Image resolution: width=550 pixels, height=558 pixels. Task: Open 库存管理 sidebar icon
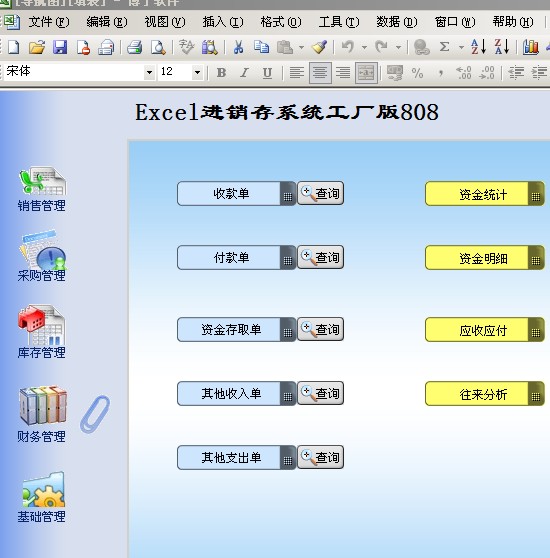pyautogui.click(x=42, y=332)
